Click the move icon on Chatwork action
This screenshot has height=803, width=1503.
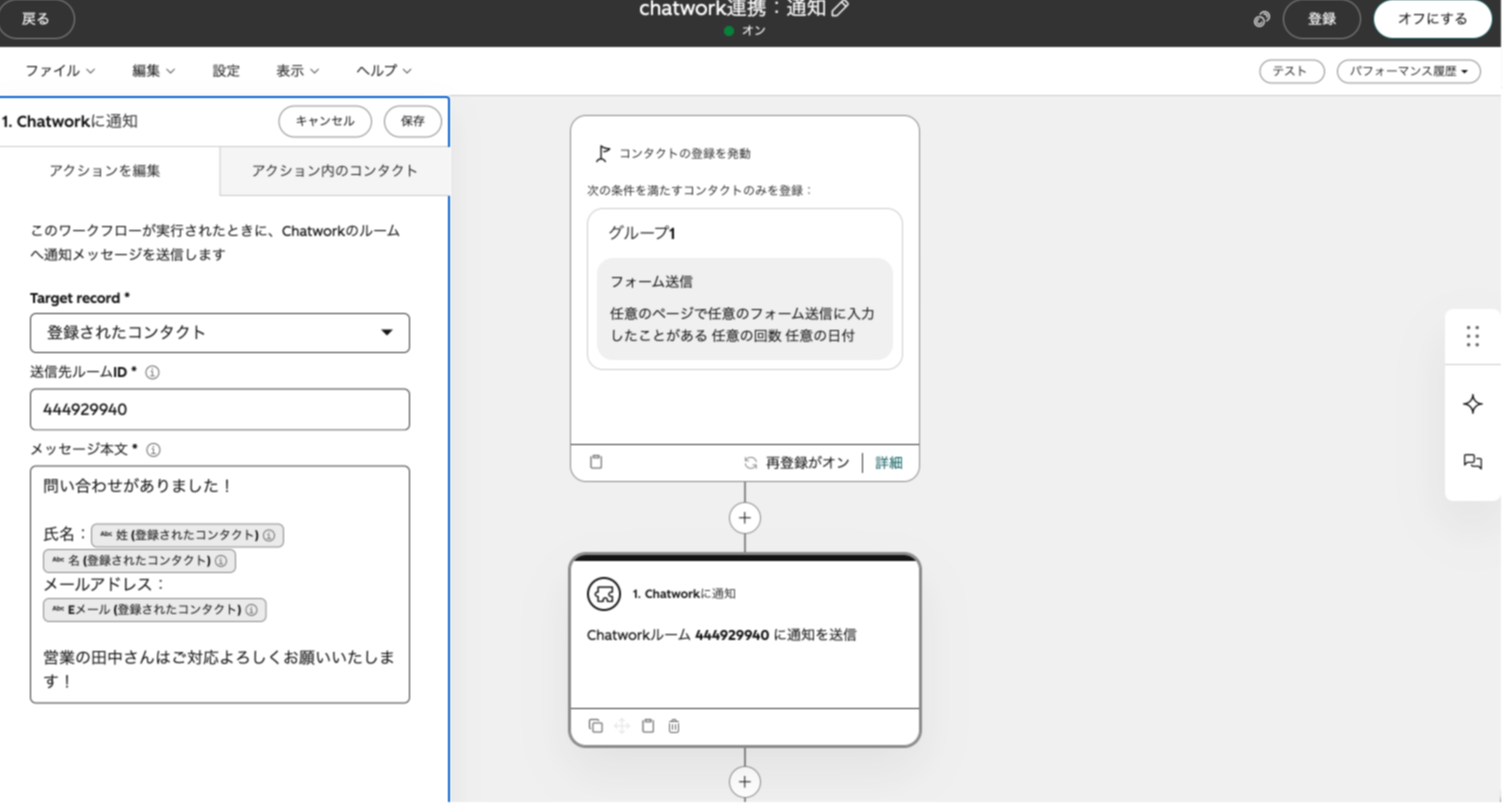[622, 726]
